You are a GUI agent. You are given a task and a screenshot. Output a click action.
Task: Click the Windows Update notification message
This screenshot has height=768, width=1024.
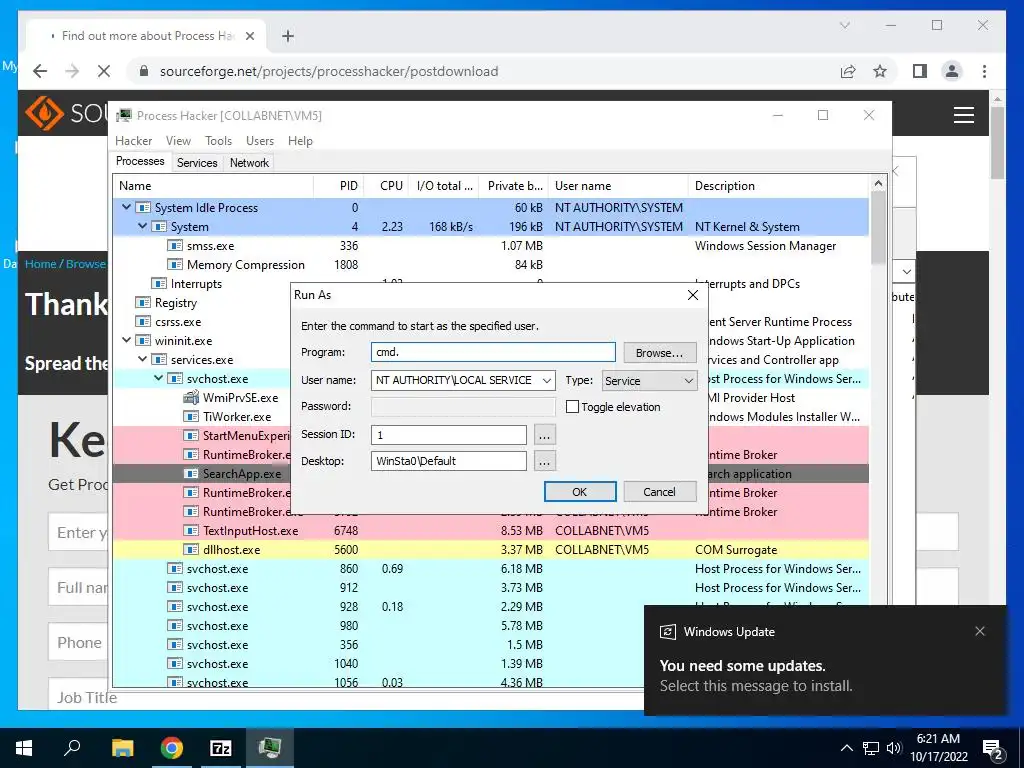pos(756,675)
